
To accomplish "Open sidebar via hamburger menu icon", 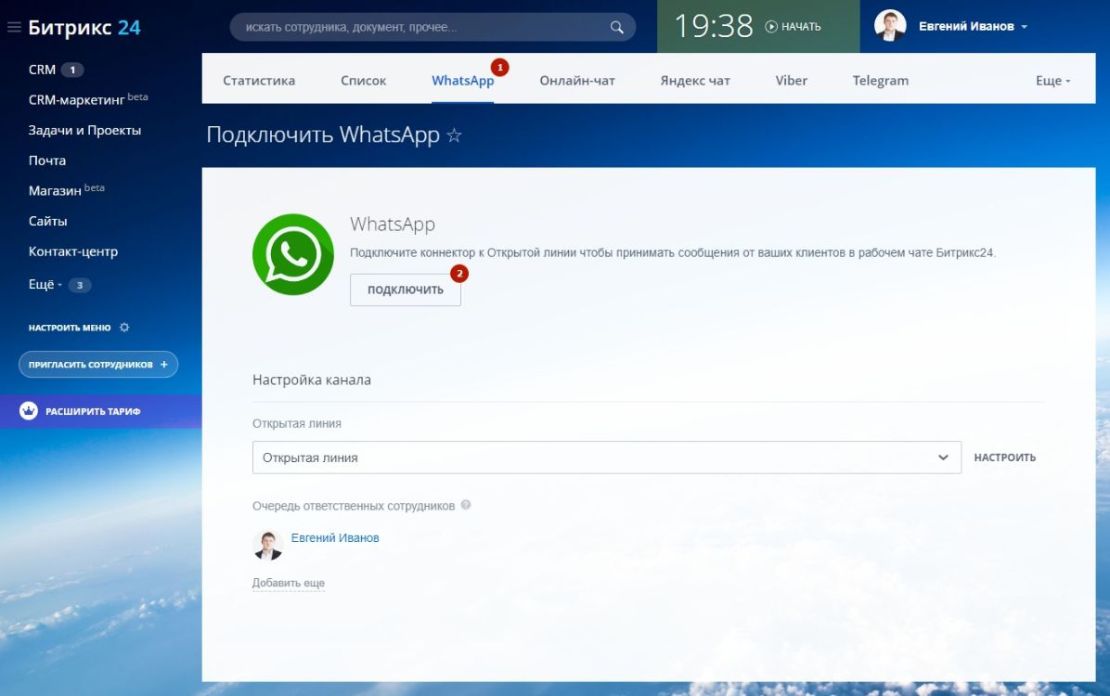I will coord(13,27).
